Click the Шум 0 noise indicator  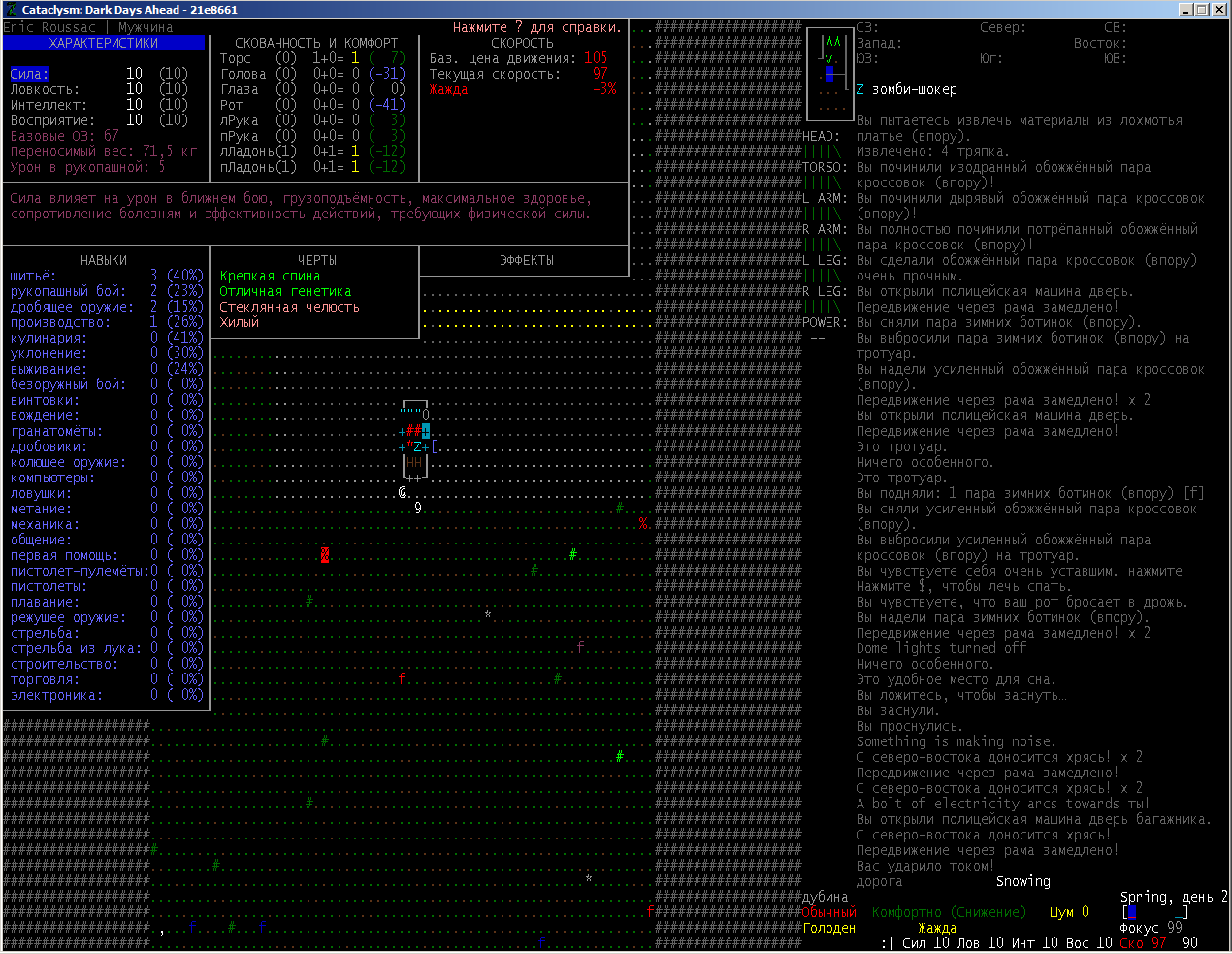point(1069,912)
